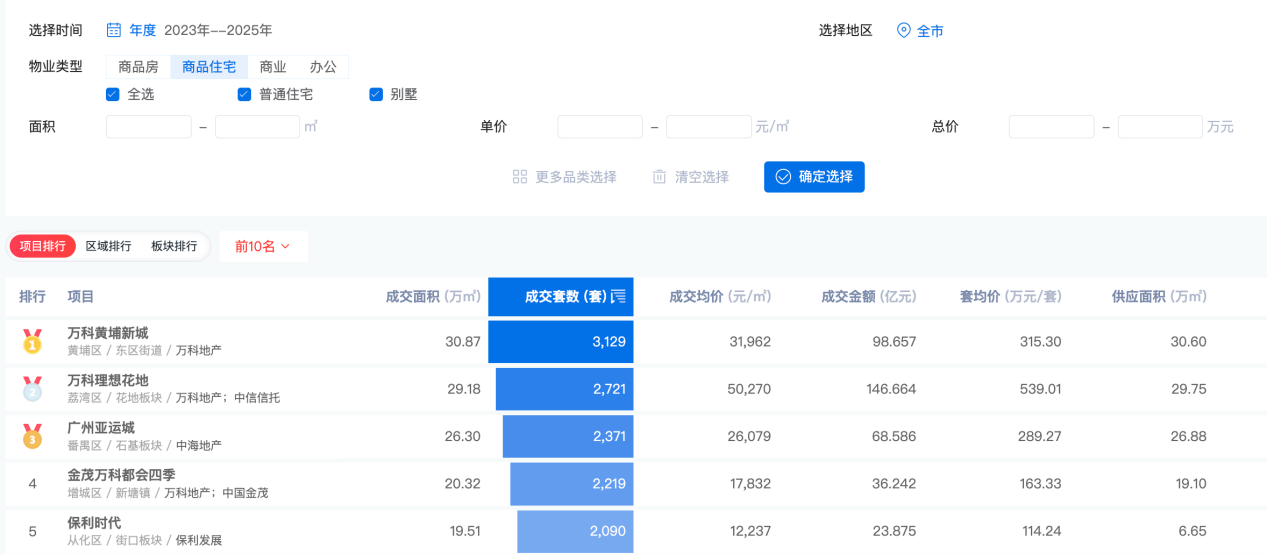Click the sort icon in 成交套数 header
This screenshot has height=554, width=1267.
click(618, 296)
